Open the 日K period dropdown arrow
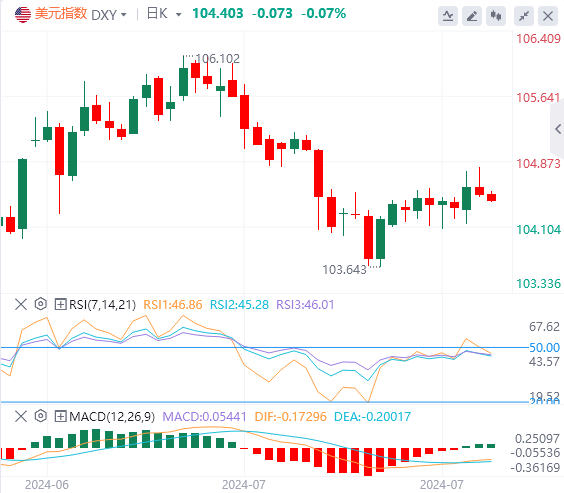The width and height of the screenshot is (564, 493). pyautogui.click(x=178, y=15)
